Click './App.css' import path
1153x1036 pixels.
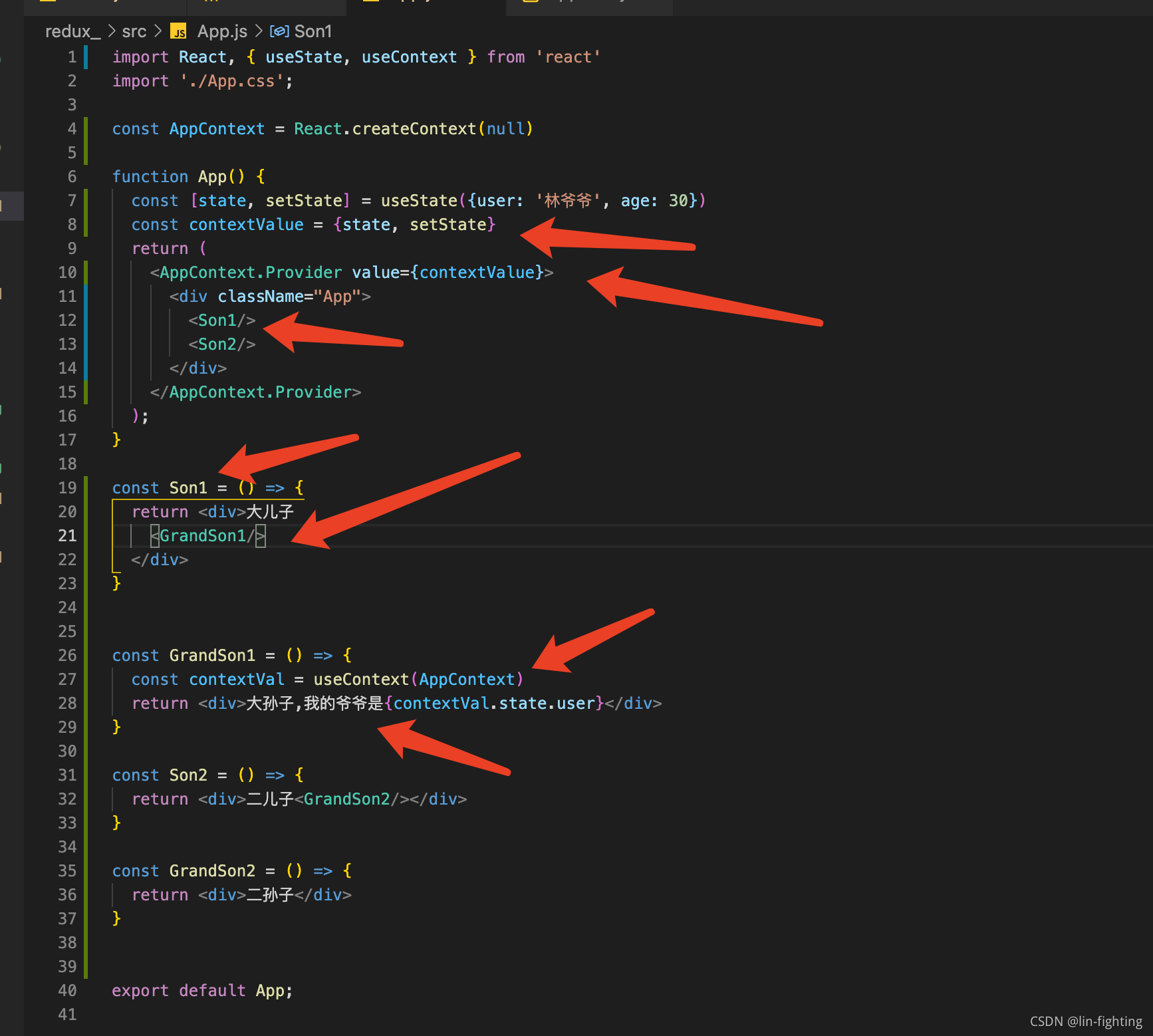231,81
